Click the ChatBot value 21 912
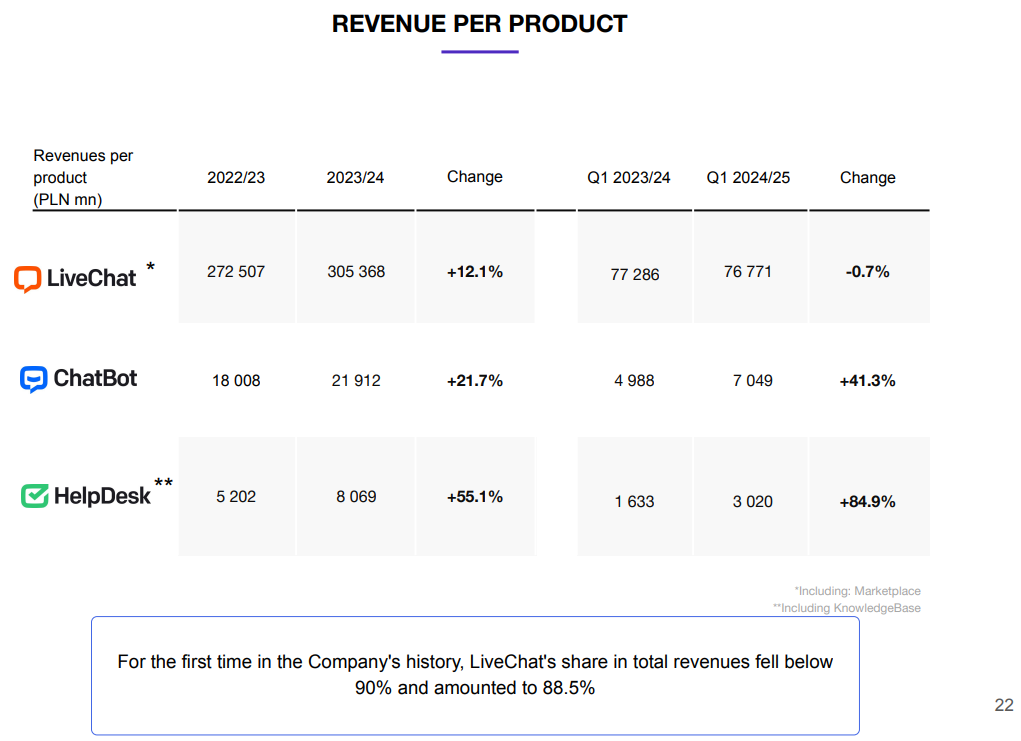Image resolution: width=1021 pixels, height=741 pixels. click(x=356, y=380)
